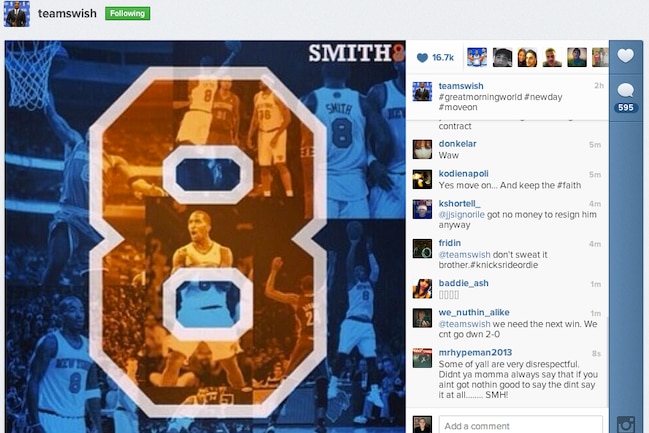Open teamswish profile picture in header
Screen dimensions: 649x433
(17, 14)
